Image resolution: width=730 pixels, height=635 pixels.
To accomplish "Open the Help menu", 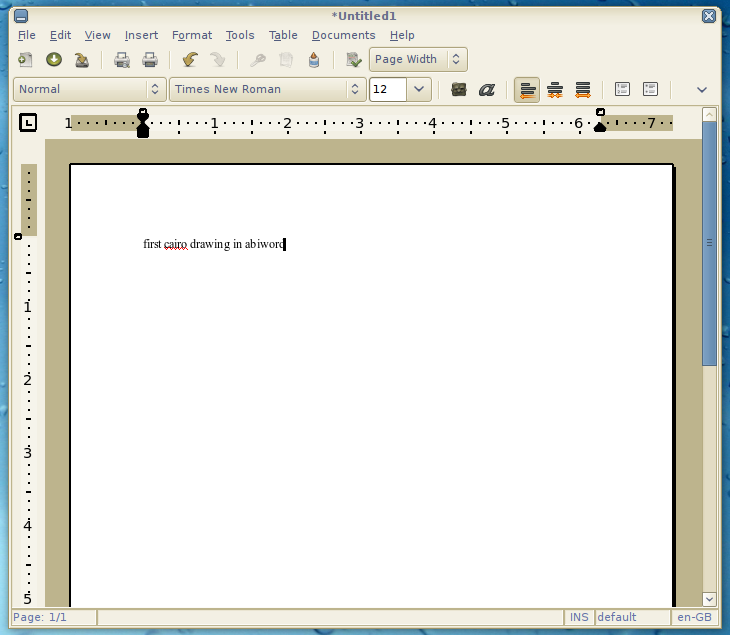I will click(402, 35).
